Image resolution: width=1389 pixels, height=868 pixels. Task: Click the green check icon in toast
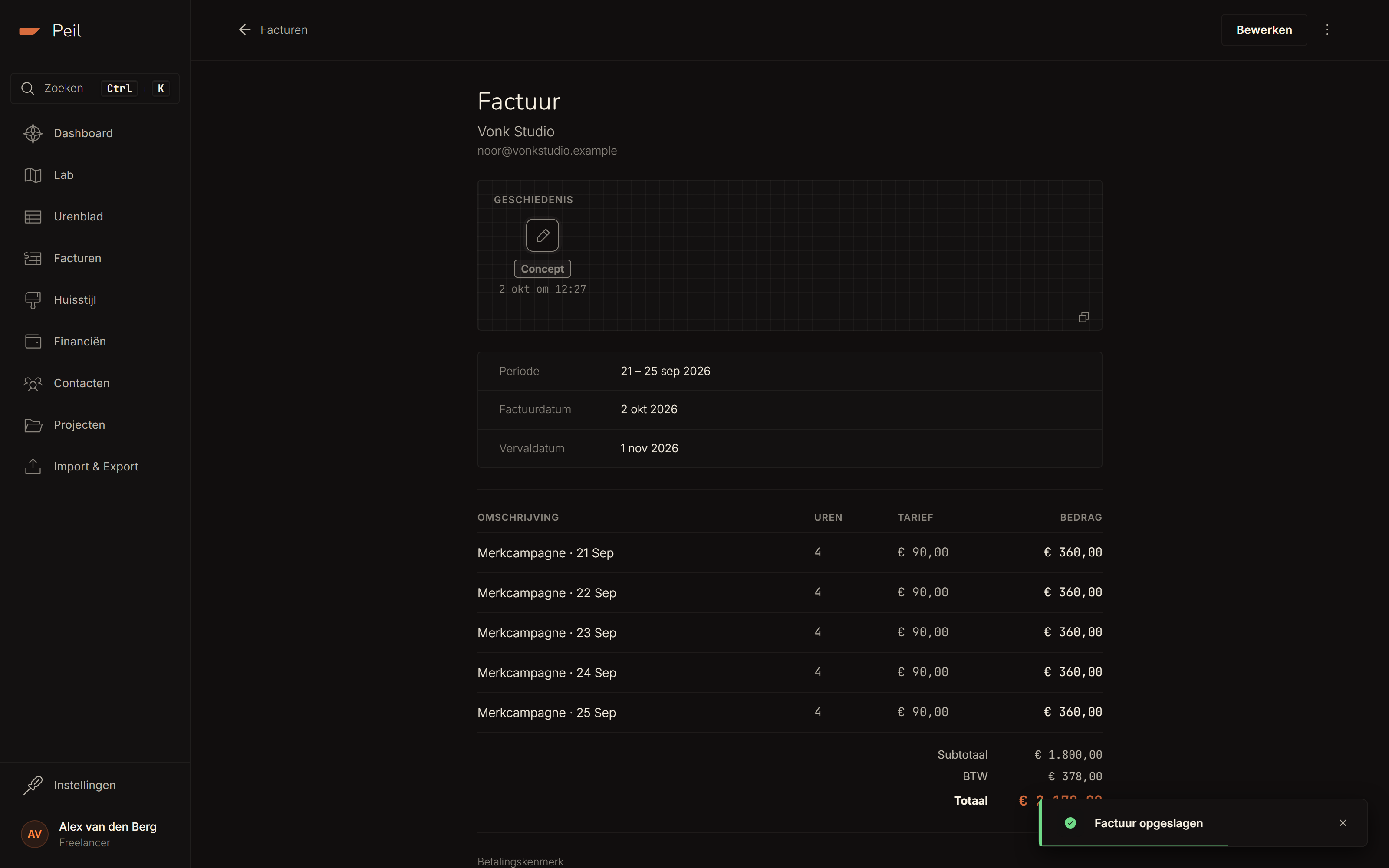tap(1070, 823)
